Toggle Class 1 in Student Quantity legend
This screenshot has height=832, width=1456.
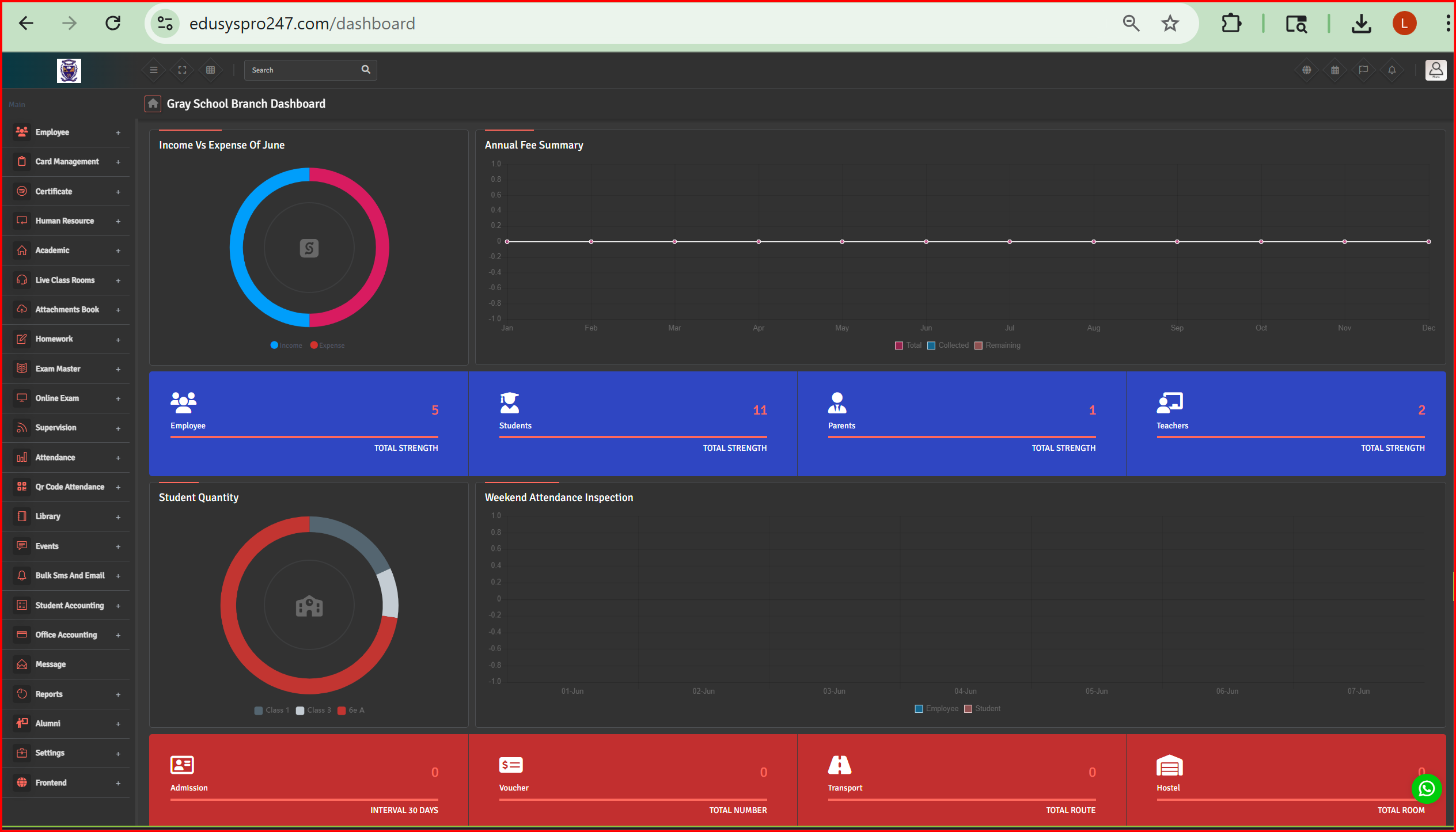pos(272,710)
